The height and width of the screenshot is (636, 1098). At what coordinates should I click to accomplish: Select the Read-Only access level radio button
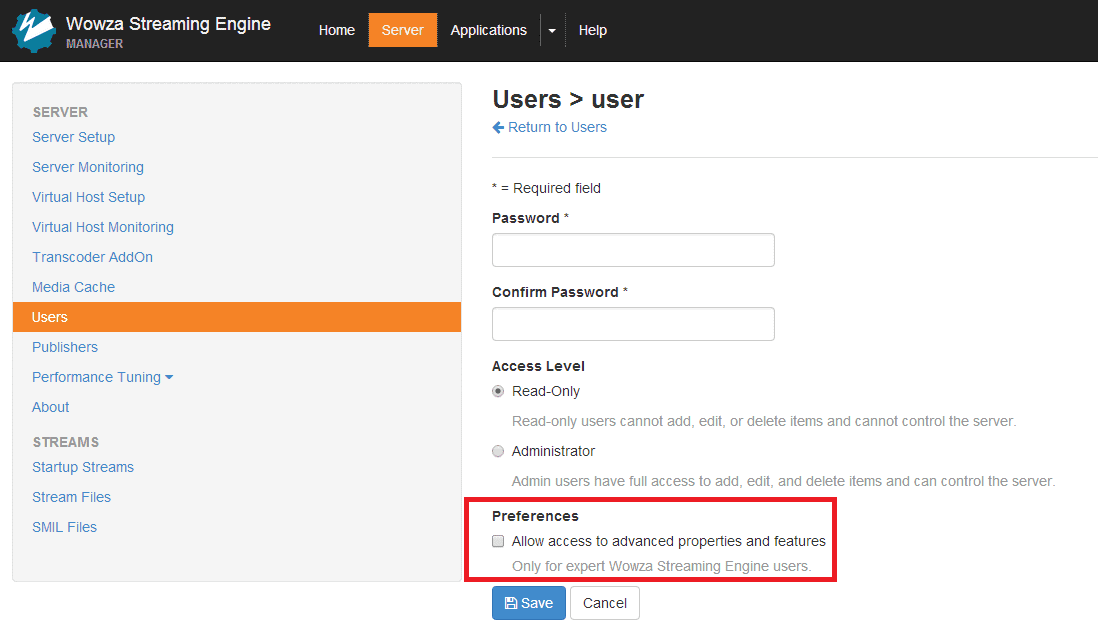click(x=498, y=392)
